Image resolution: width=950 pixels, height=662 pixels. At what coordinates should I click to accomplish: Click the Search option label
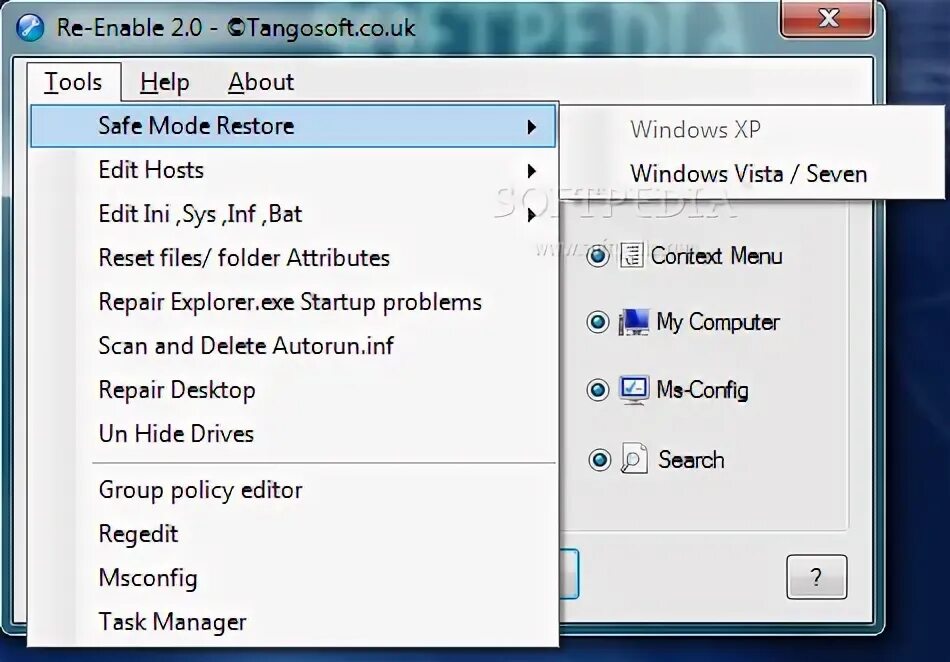point(691,459)
